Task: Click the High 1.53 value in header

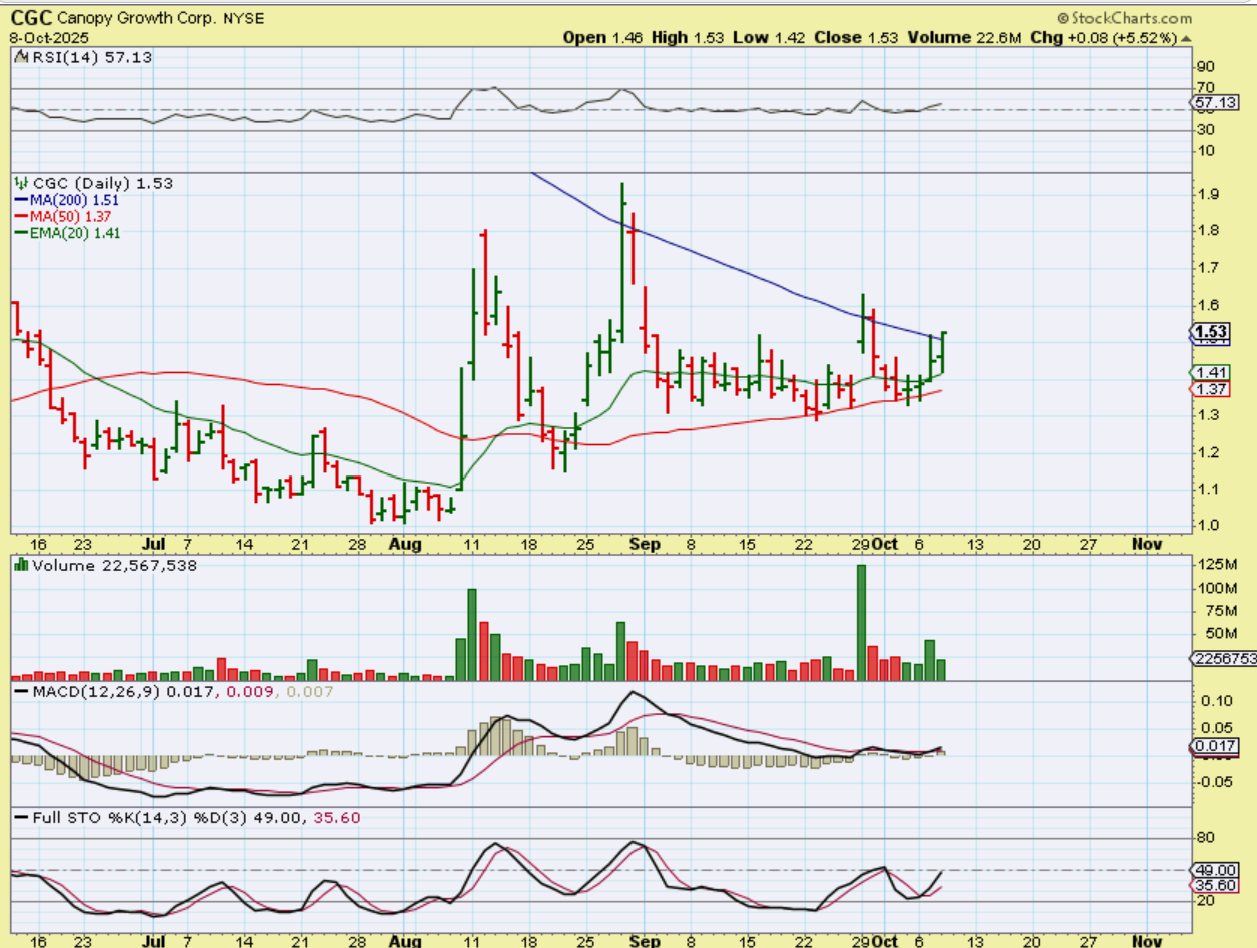Action: click(688, 37)
